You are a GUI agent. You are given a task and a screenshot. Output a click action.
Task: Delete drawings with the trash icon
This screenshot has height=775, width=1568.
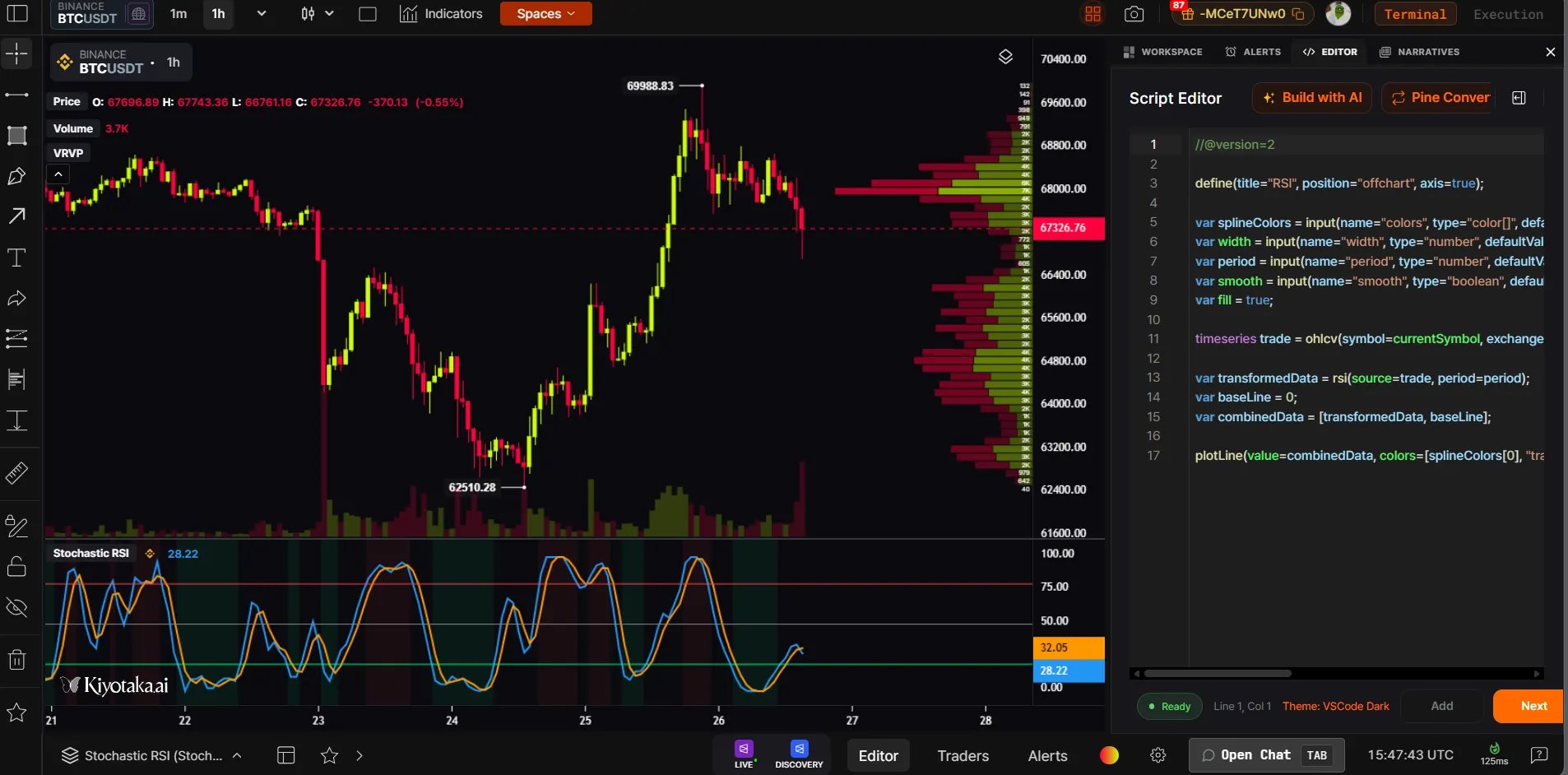[x=16, y=660]
